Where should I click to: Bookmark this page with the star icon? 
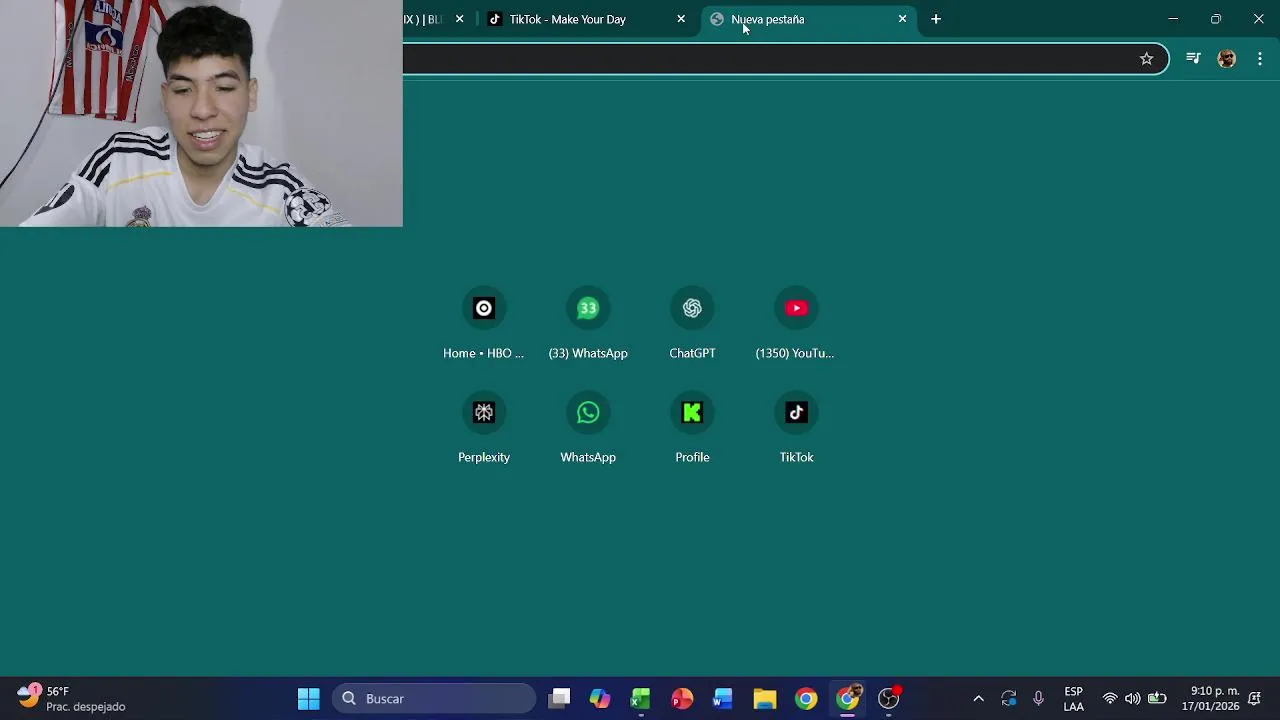pyautogui.click(x=1147, y=59)
